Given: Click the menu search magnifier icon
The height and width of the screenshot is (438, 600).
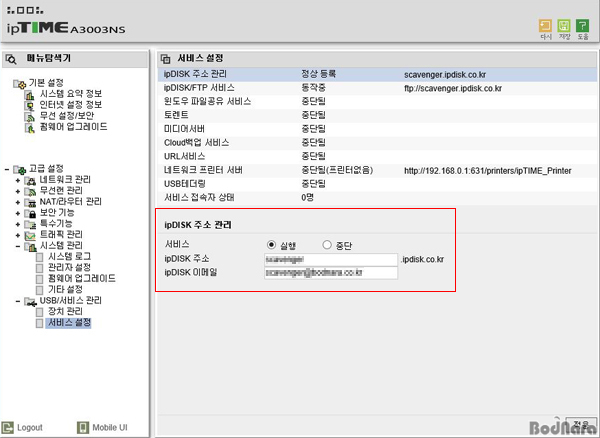Looking at the screenshot, I should tap(11, 59).
